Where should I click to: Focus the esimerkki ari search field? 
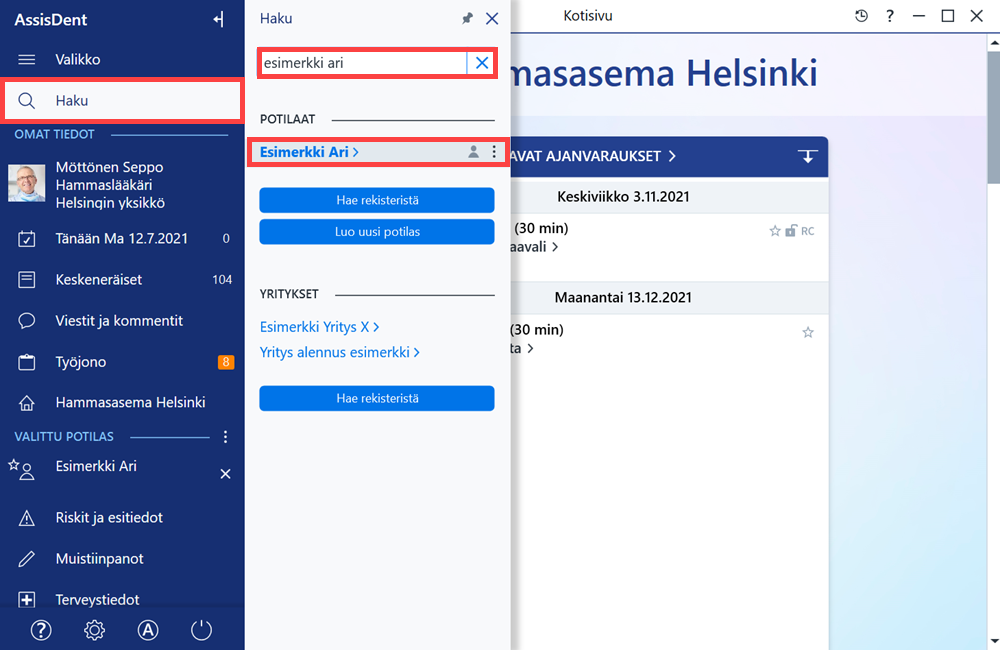click(x=364, y=63)
